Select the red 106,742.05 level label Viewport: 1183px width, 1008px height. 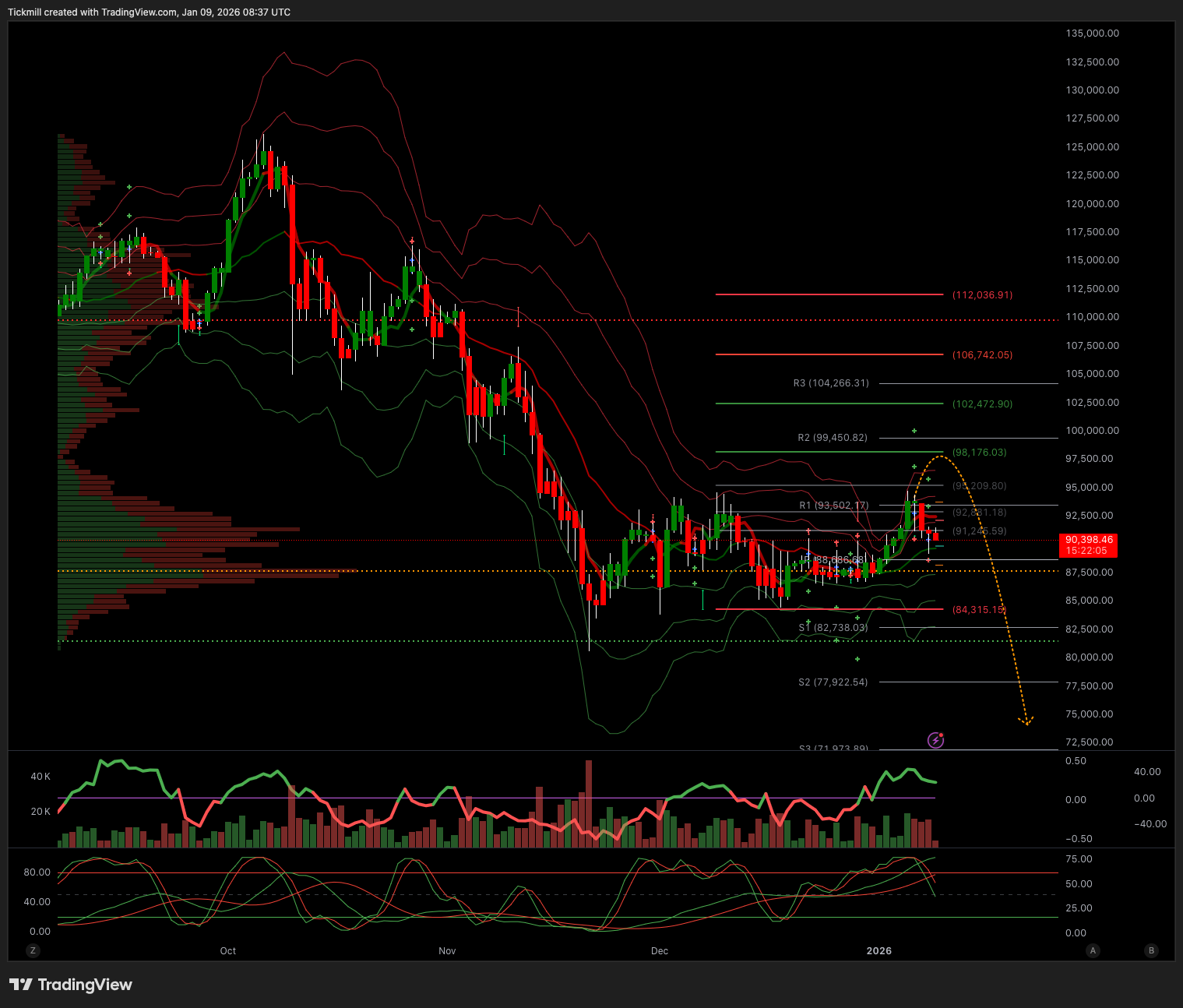pos(982,355)
